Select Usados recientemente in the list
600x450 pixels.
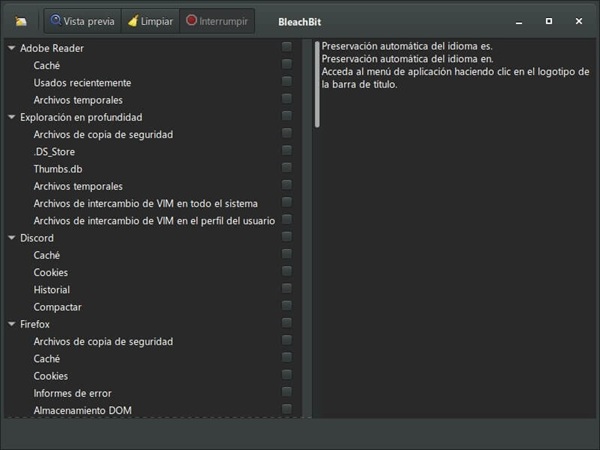tap(82, 83)
